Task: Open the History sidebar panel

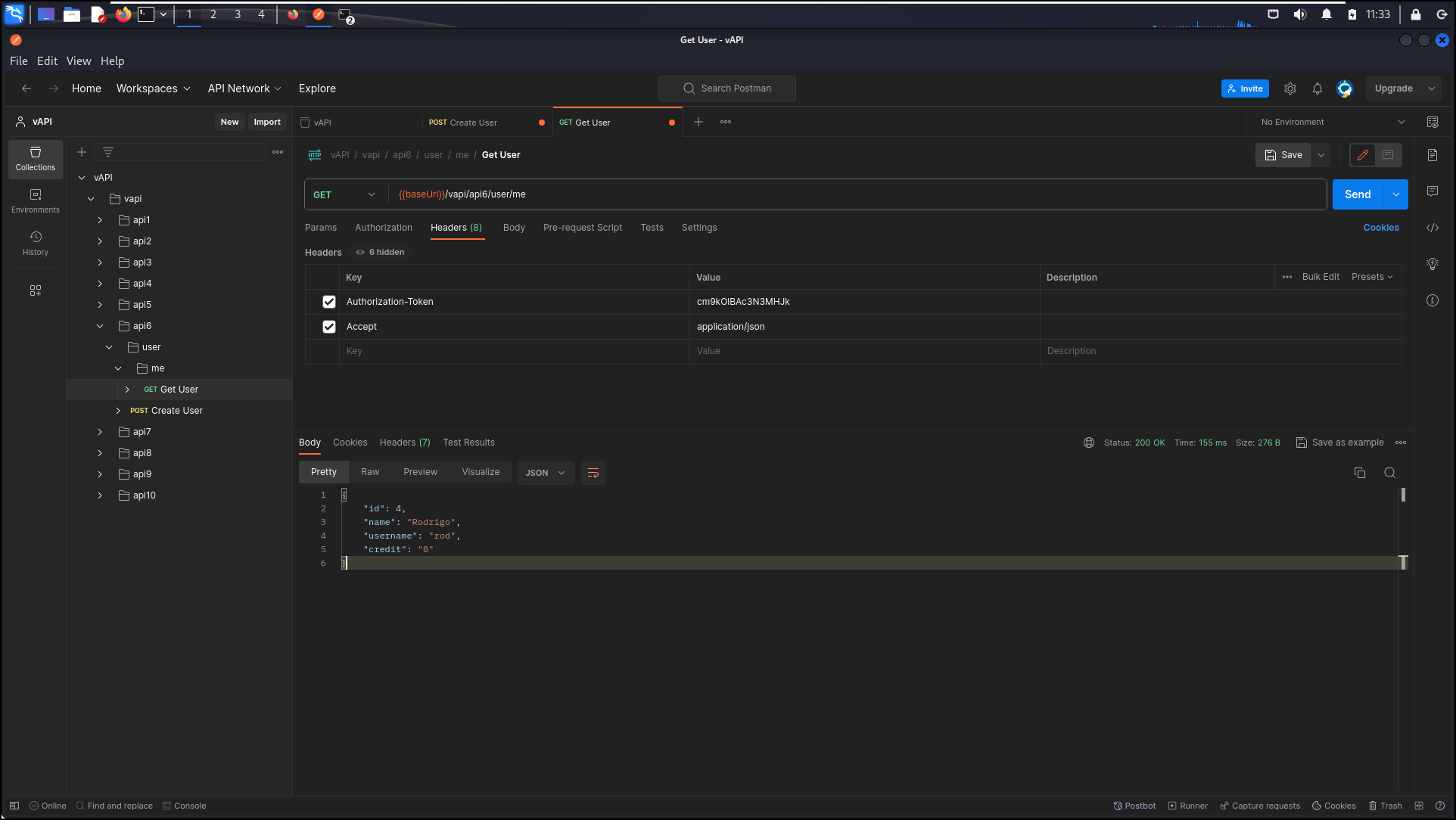Action: [36, 244]
